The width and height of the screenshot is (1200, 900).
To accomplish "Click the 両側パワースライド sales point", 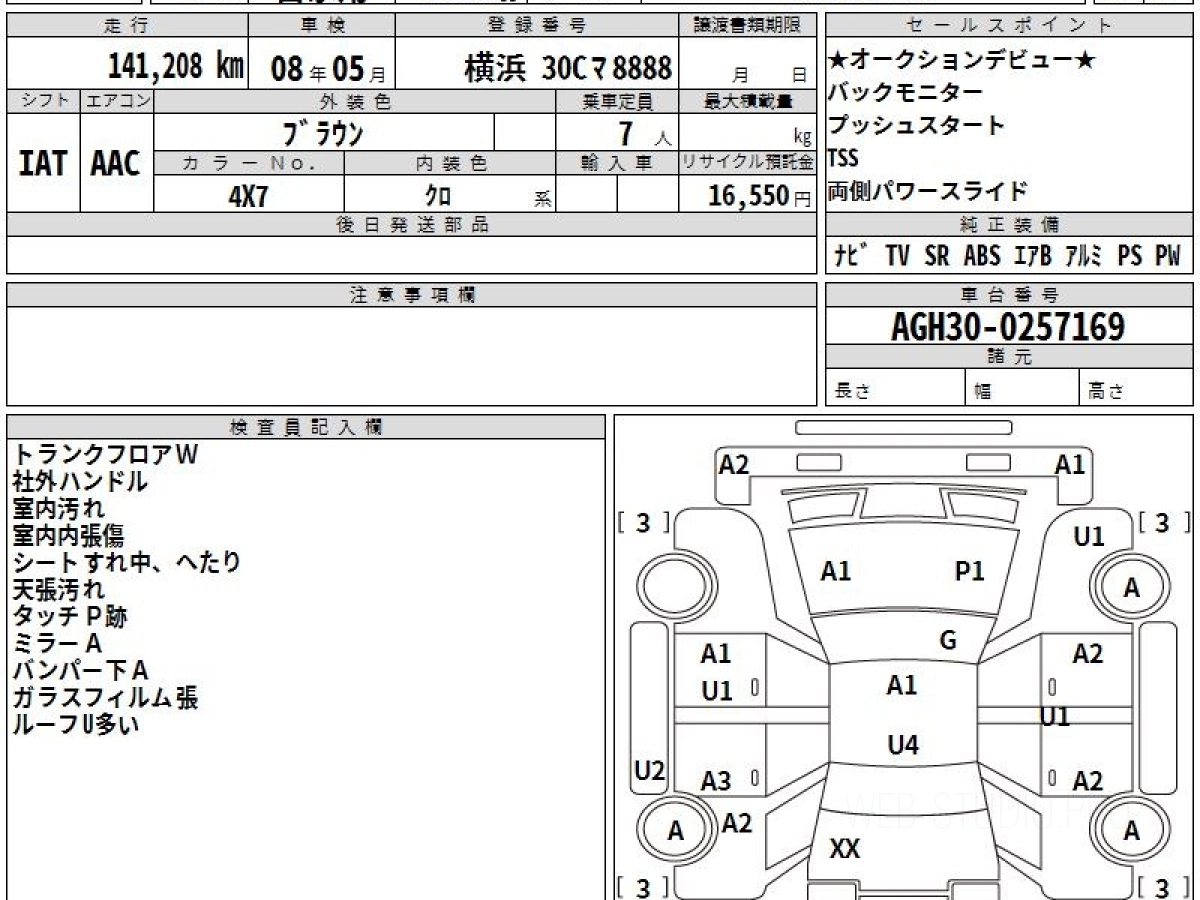I will point(927,190).
